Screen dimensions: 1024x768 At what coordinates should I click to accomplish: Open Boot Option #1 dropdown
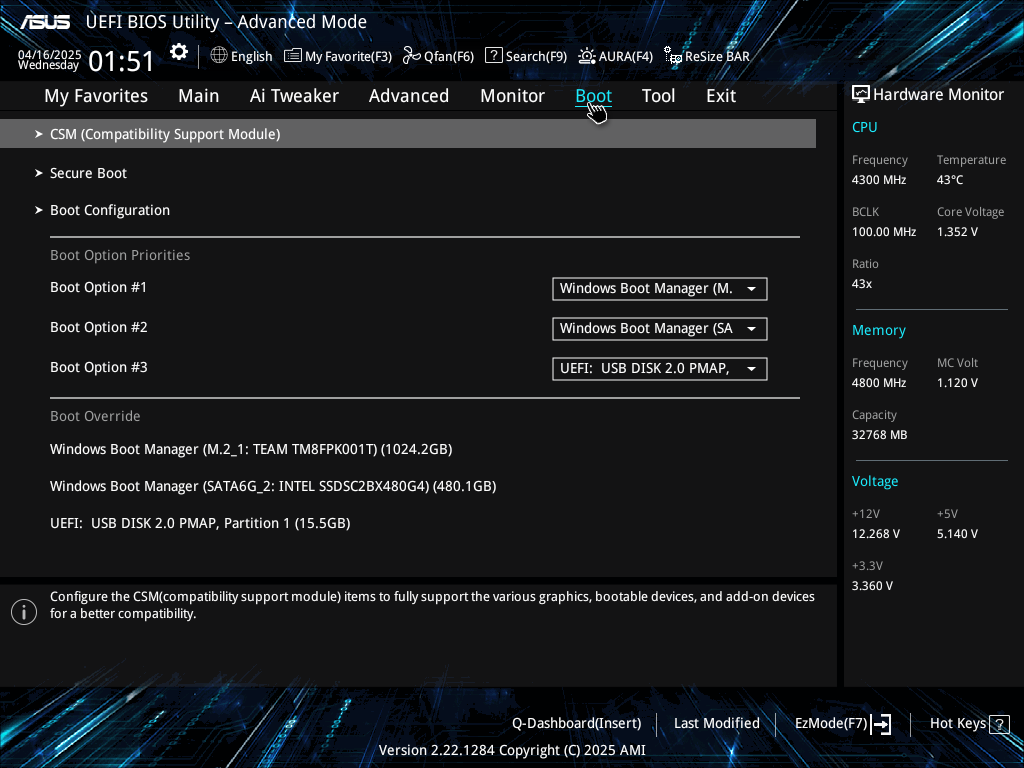(660, 289)
